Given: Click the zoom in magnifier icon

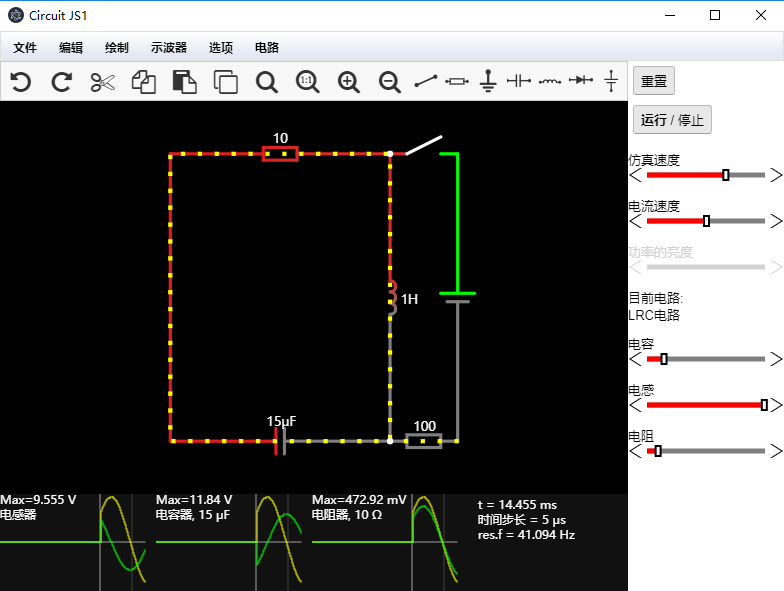Looking at the screenshot, I should coord(348,82).
